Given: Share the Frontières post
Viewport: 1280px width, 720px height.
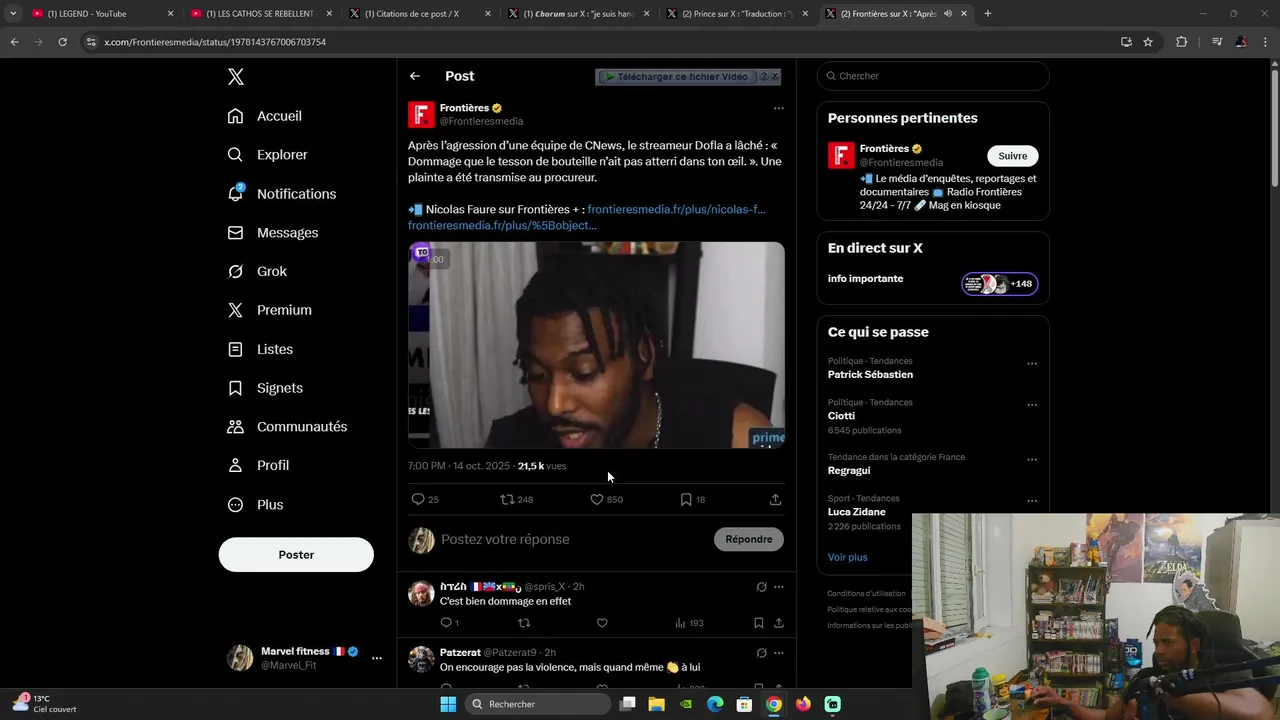Looking at the screenshot, I should coord(775,499).
